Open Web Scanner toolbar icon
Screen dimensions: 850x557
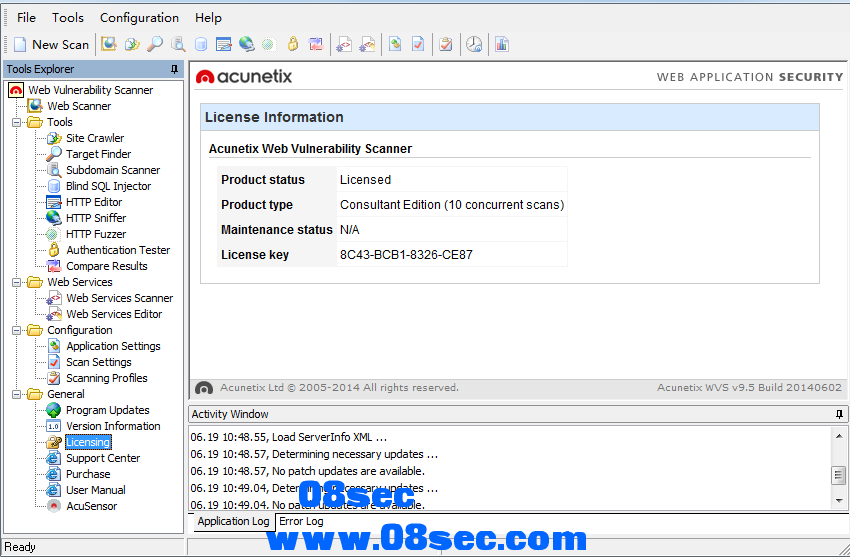pos(108,44)
